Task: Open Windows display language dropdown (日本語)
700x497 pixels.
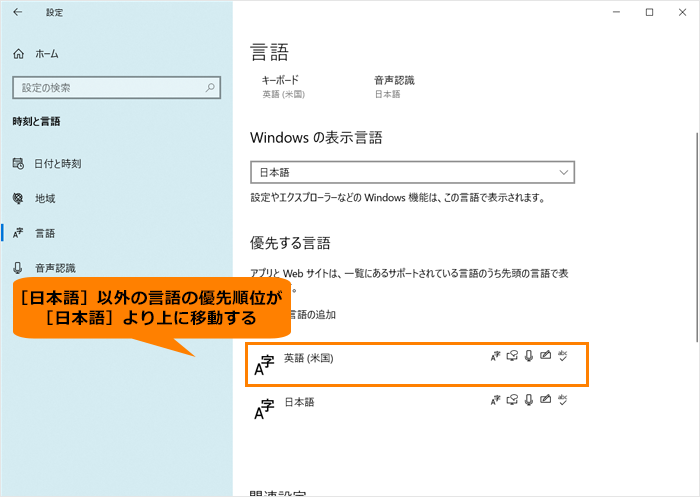Action: pyautogui.click(x=412, y=172)
